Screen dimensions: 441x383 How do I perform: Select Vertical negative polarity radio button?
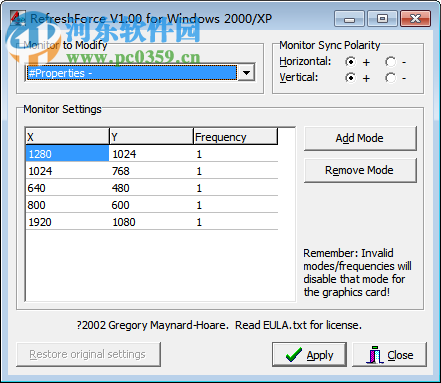click(390, 78)
